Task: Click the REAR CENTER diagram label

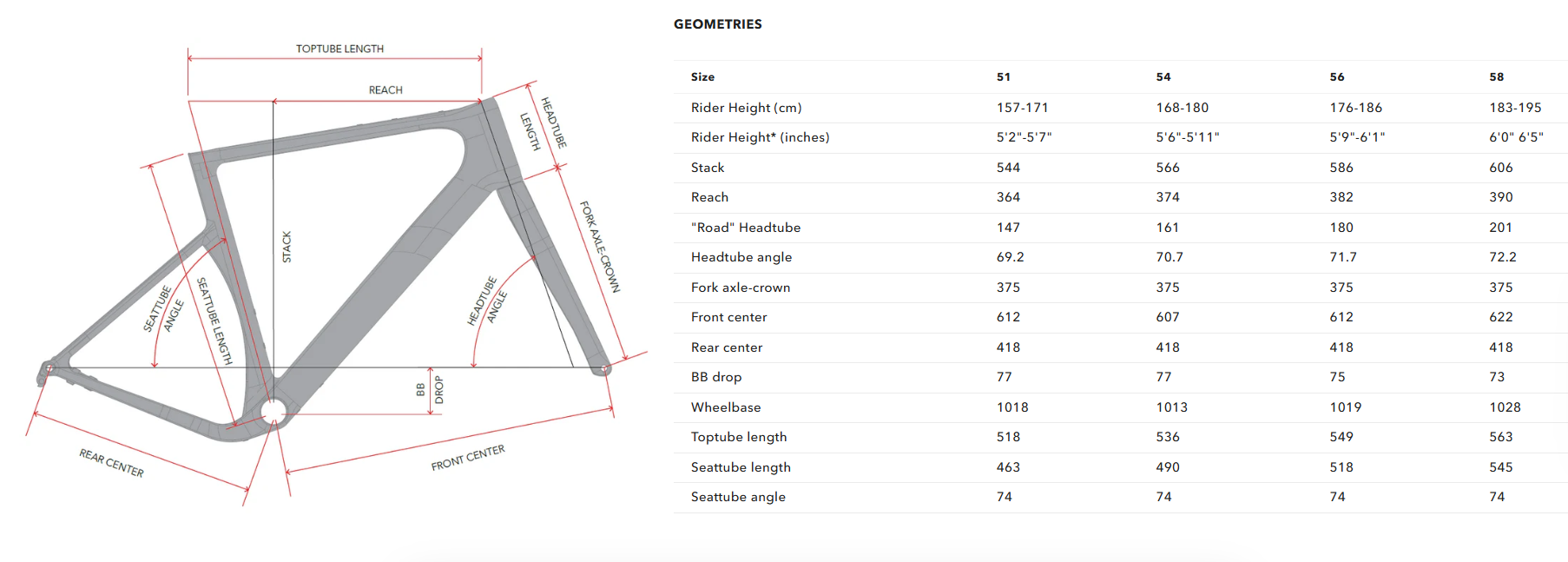Action: pos(112,463)
